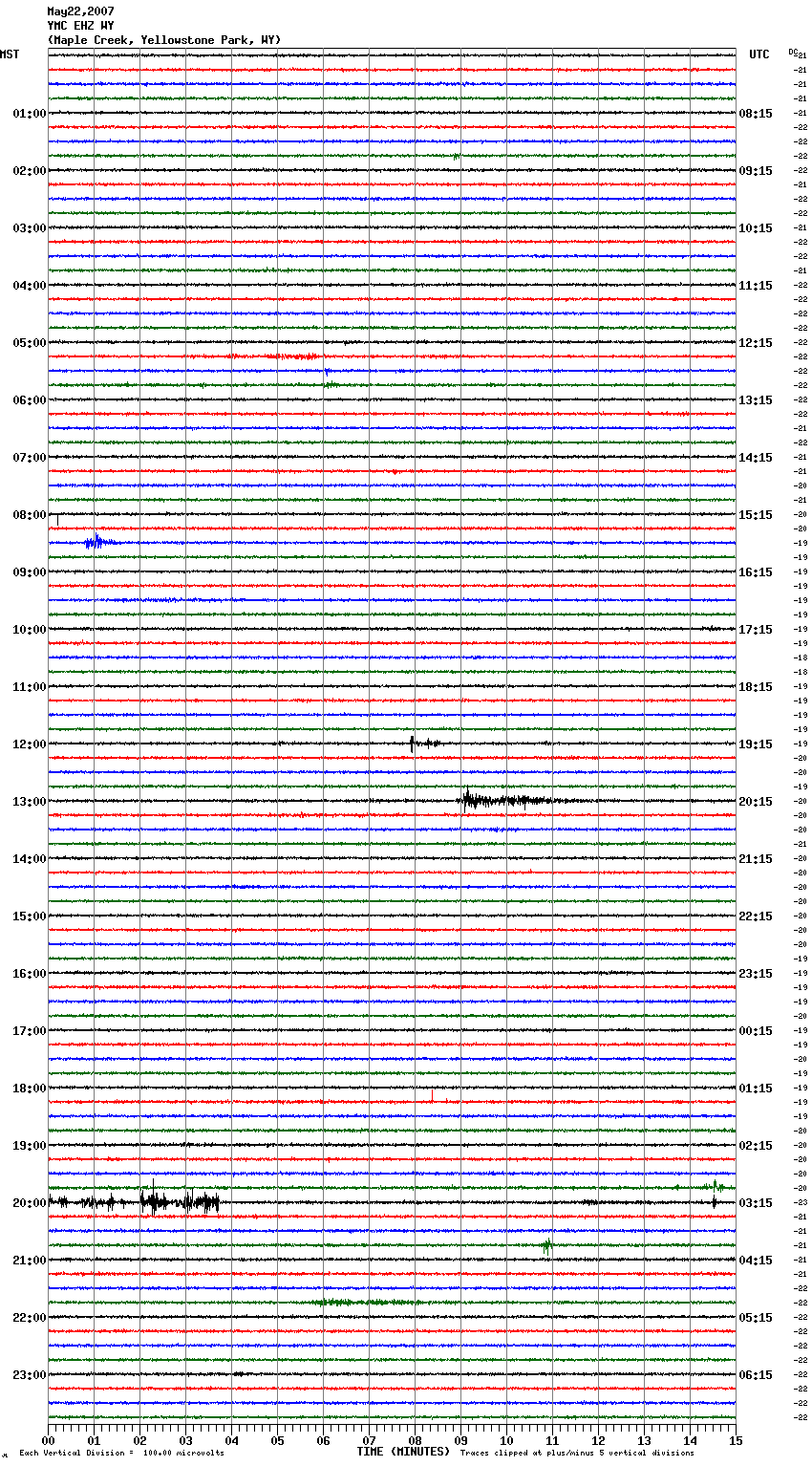This screenshot has width=812, height=1466.
Task: Click the TIME (MINUTES) axis title
Action: point(403,1452)
